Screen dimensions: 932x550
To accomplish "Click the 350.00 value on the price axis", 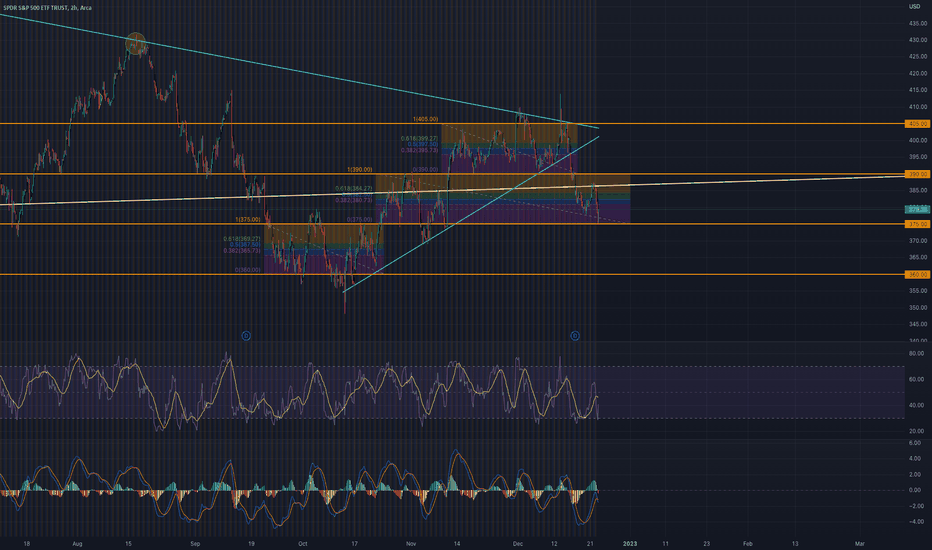I will (x=918, y=308).
